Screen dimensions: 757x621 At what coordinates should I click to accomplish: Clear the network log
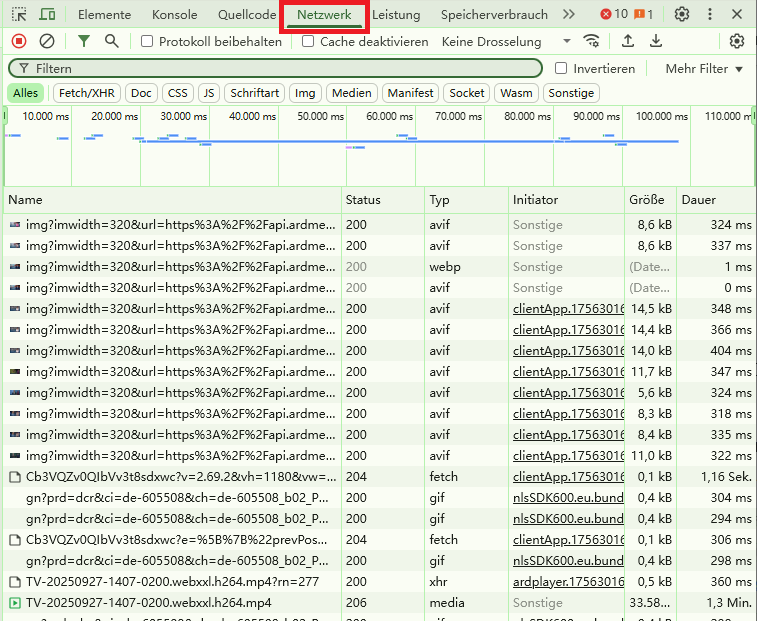pos(47,41)
